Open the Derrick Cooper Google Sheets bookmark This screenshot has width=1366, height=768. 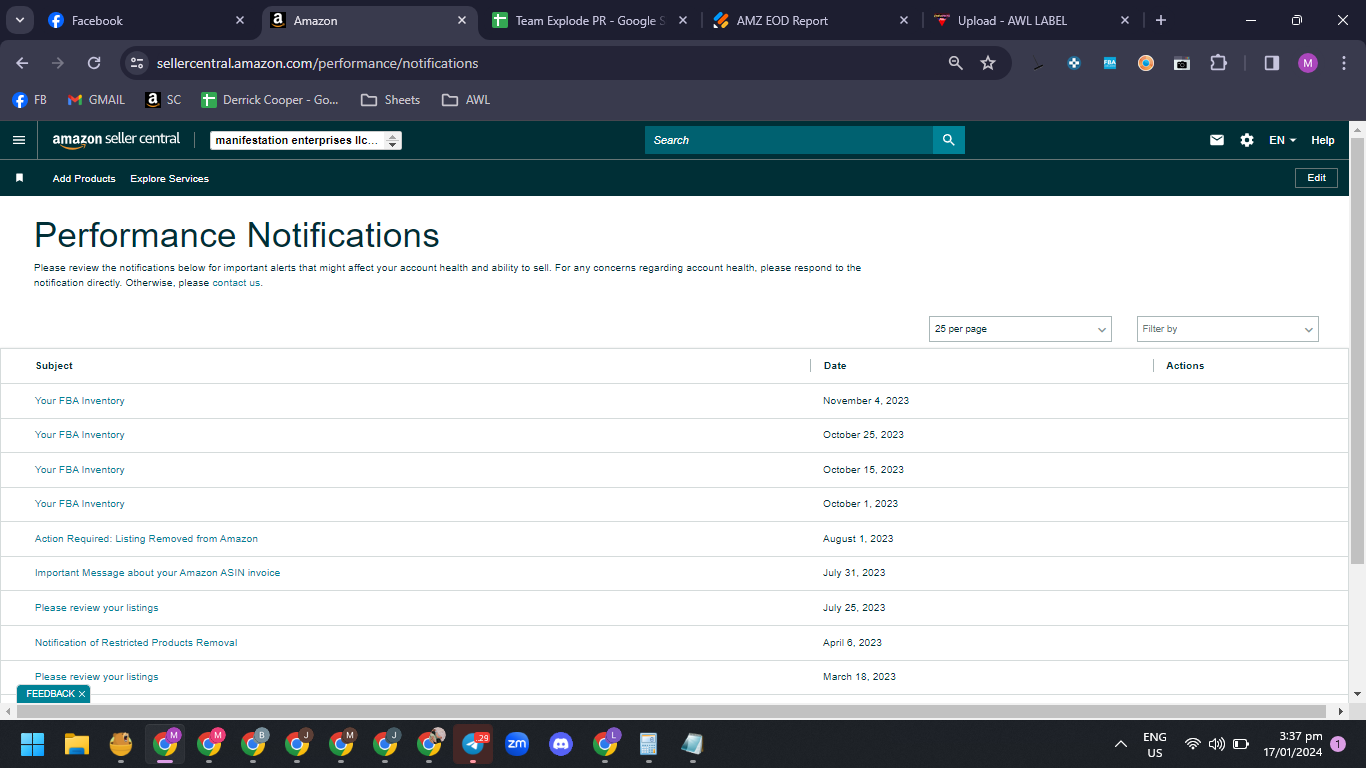point(270,100)
